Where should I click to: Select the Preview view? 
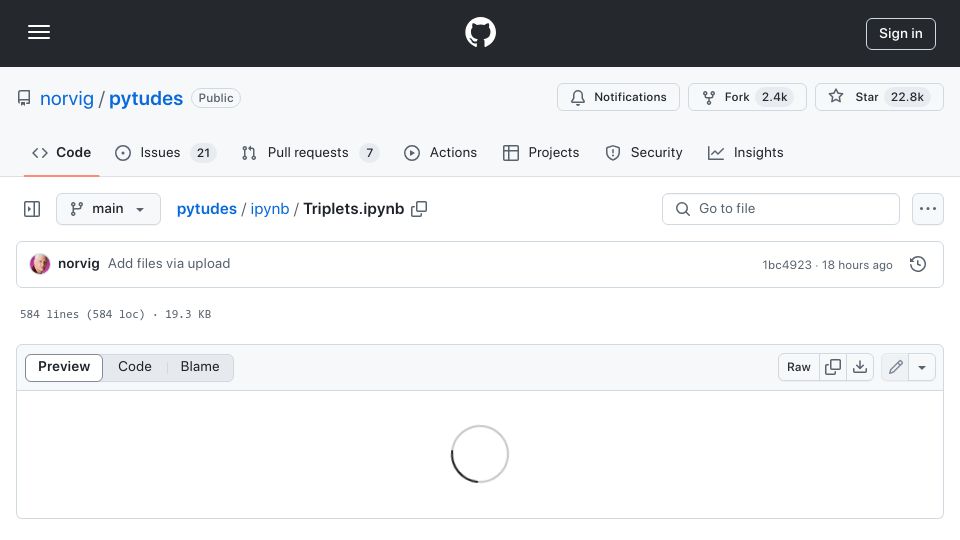tap(64, 367)
